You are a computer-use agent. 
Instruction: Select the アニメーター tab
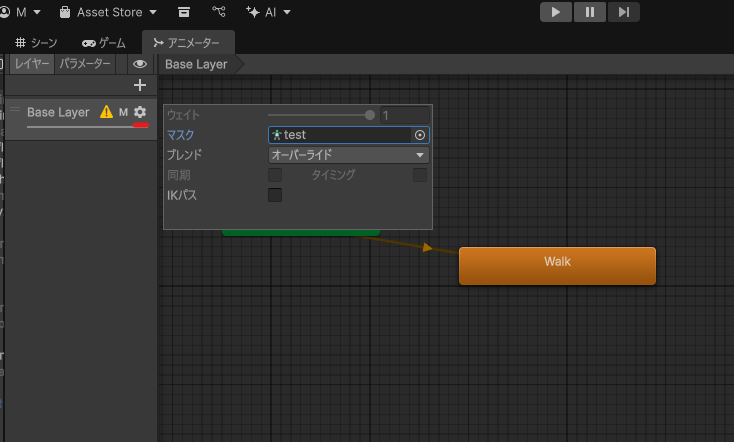coord(188,43)
